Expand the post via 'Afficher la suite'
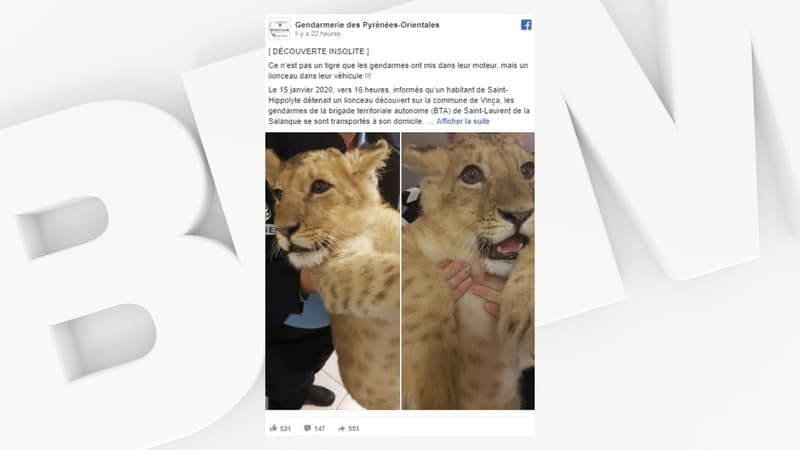The width and height of the screenshot is (800, 450). coord(463,121)
